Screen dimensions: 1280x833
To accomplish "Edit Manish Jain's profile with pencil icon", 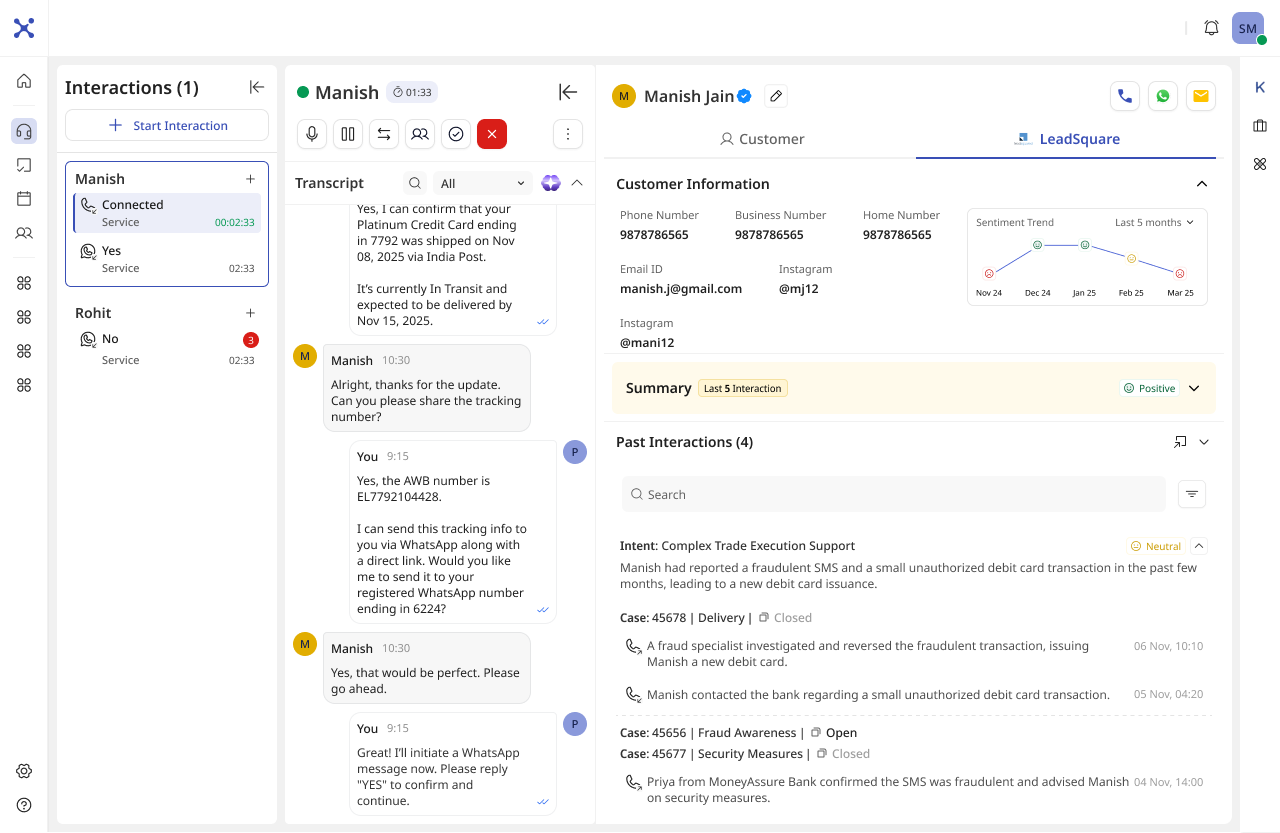I will point(776,96).
